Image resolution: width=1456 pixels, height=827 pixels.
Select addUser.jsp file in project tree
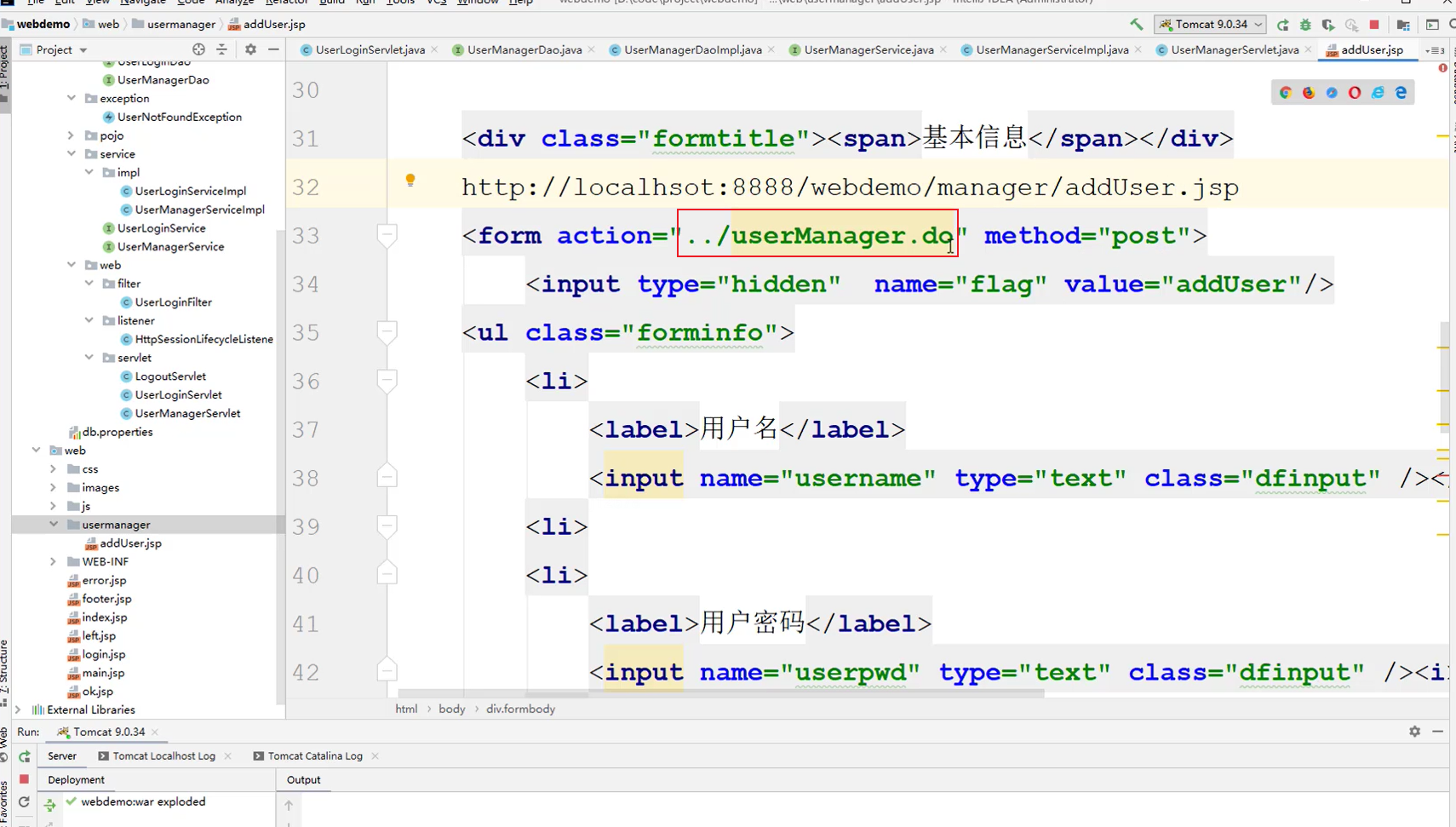tap(130, 543)
